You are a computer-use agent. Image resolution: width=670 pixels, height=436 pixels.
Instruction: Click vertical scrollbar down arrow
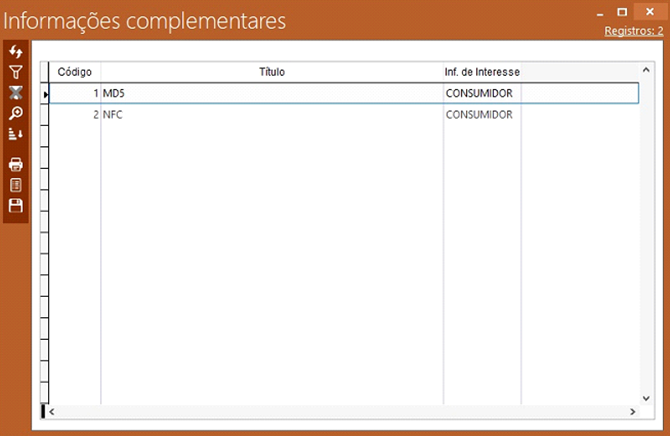[646, 398]
